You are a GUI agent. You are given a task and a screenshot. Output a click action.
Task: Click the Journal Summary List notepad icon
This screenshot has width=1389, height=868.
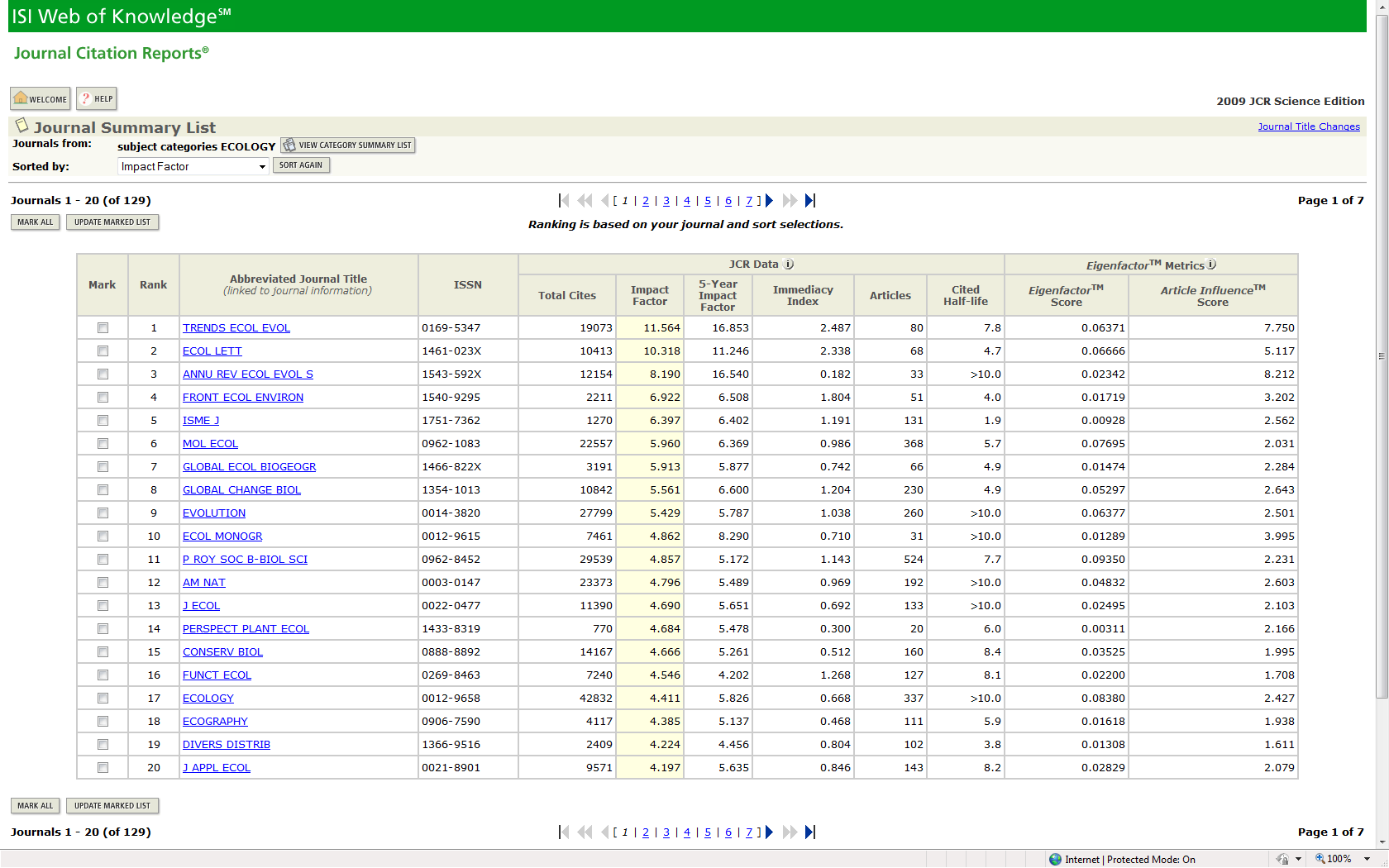[22, 126]
